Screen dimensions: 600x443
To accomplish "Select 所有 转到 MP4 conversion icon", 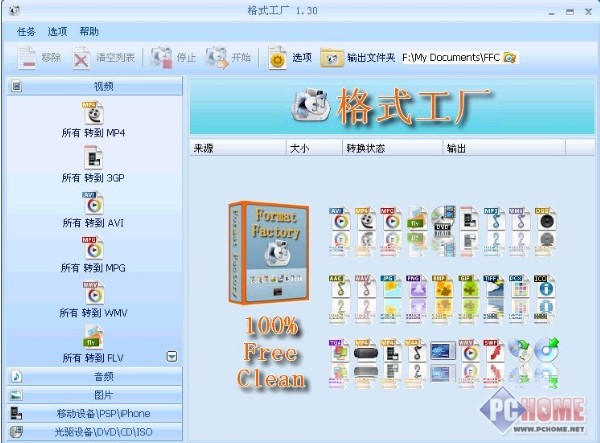I will click(x=93, y=112).
